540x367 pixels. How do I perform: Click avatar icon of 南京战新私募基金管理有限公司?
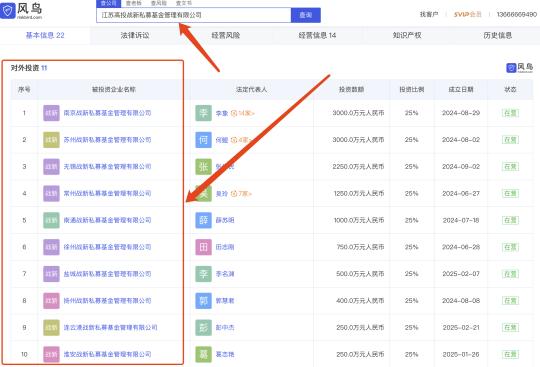[51, 113]
